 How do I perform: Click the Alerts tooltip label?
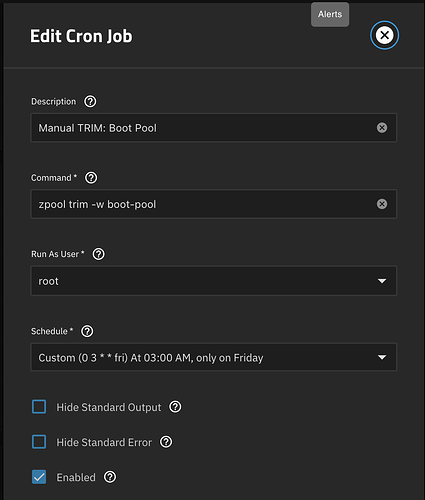[330, 14]
